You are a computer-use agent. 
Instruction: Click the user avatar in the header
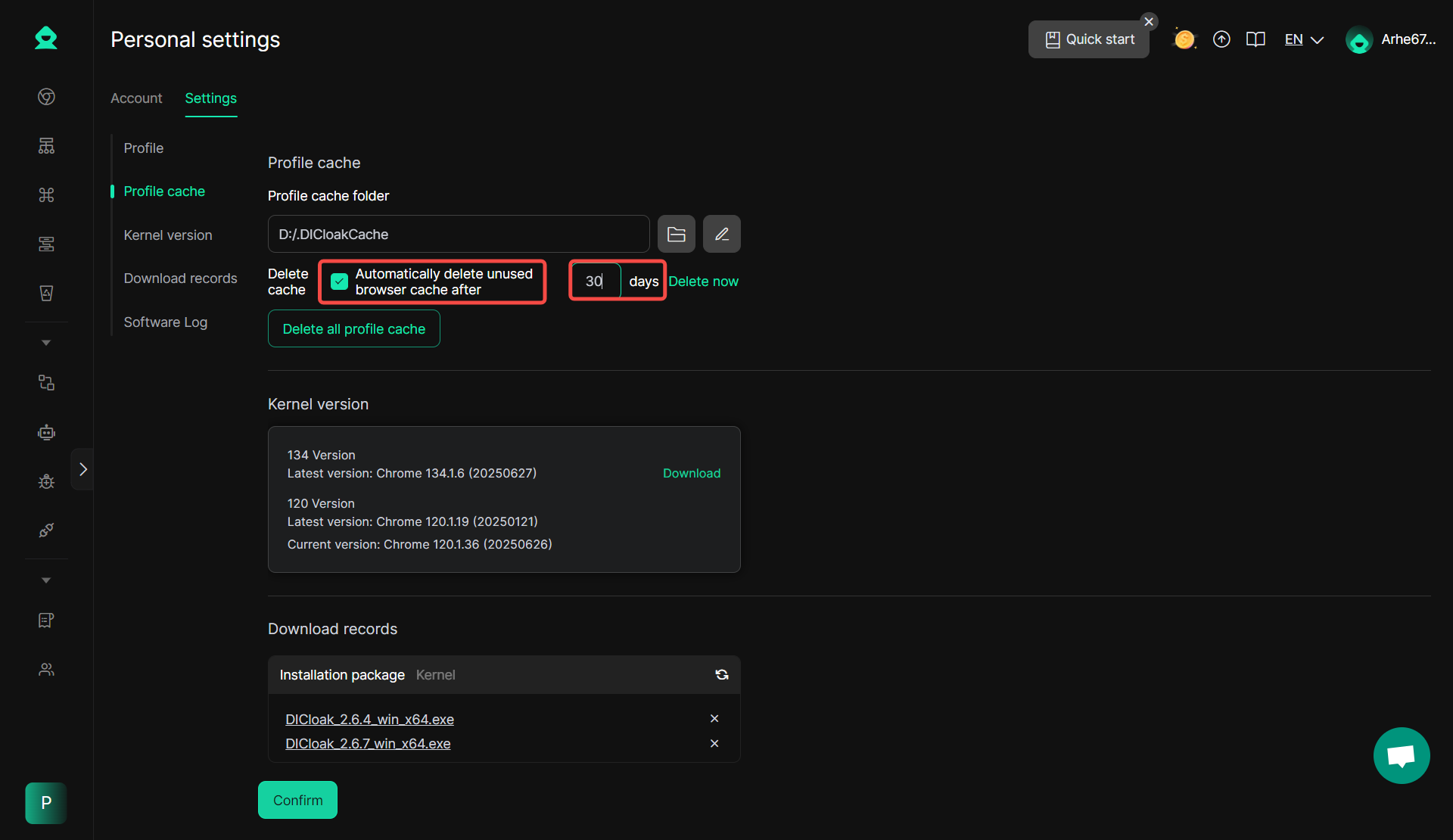tap(1359, 40)
